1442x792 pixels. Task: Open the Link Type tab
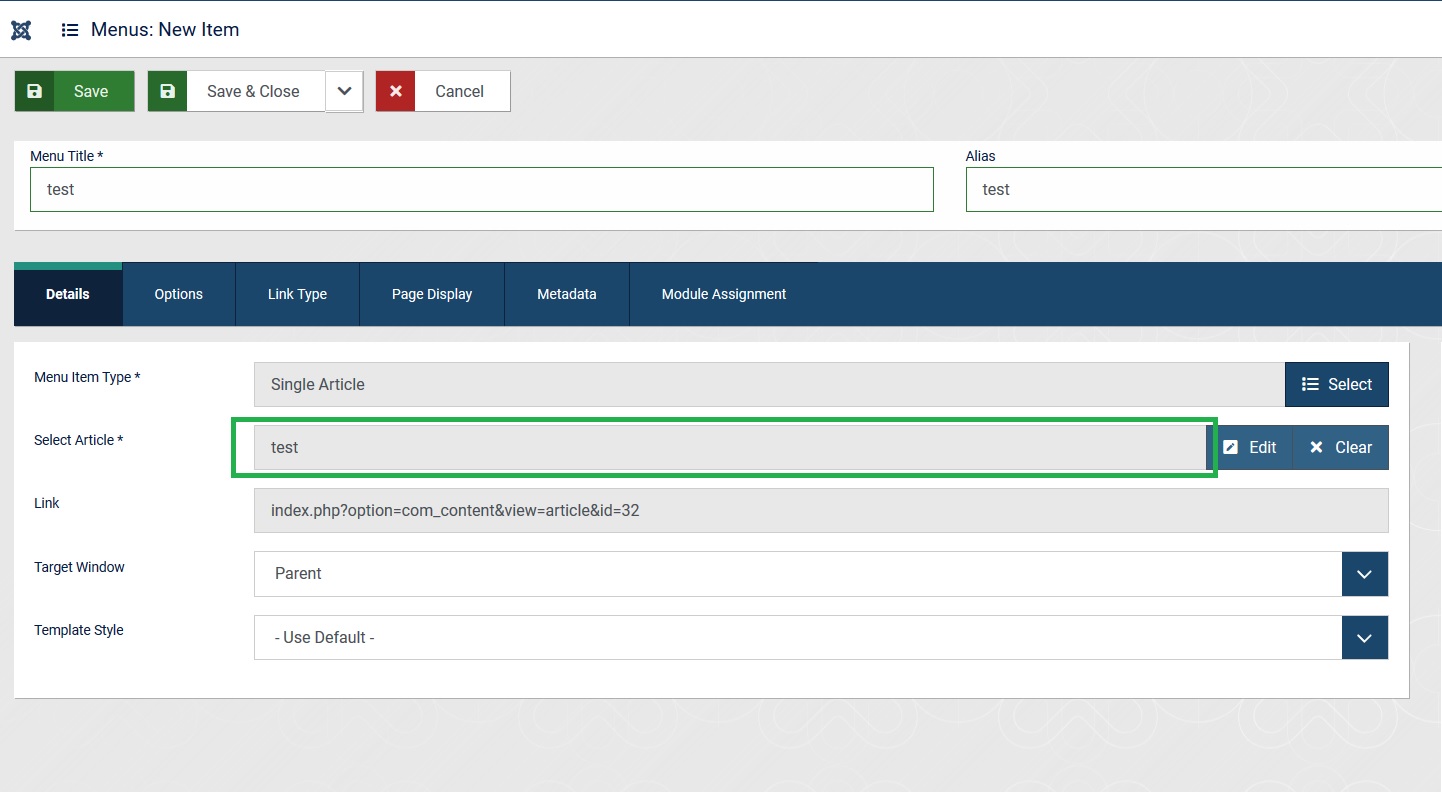(x=298, y=294)
